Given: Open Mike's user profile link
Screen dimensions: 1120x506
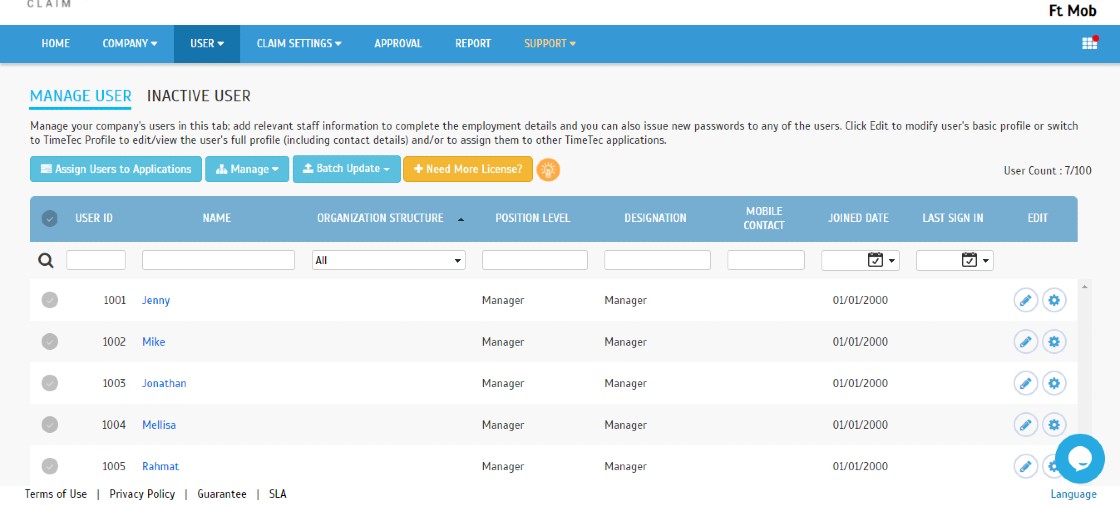Looking at the screenshot, I should coord(154,342).
